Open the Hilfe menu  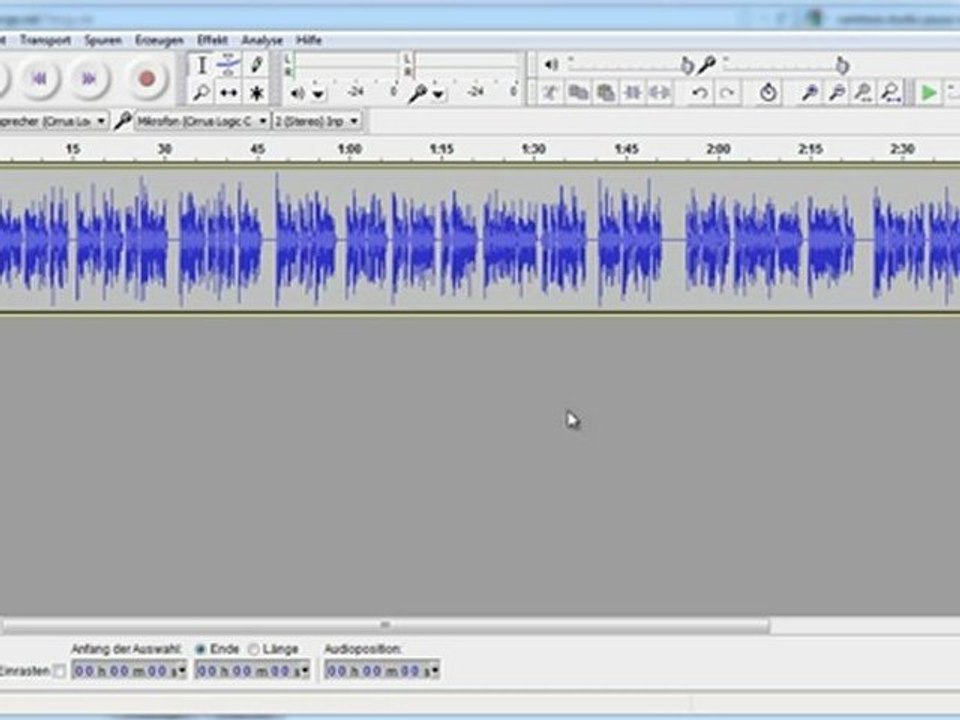point(309,40)
